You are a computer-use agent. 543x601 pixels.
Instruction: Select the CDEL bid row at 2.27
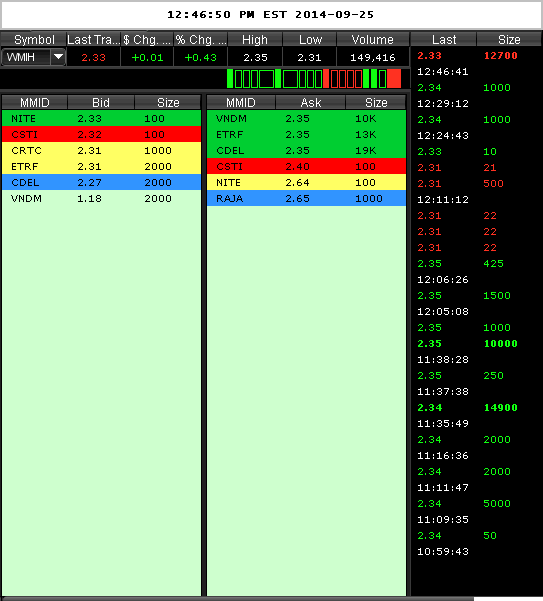coord(102,182)
